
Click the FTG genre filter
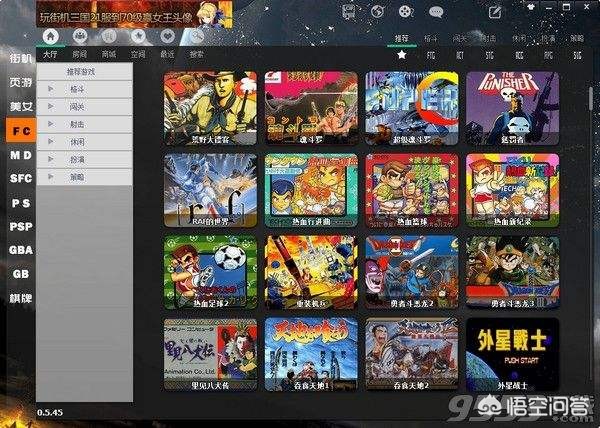(431, 55)
